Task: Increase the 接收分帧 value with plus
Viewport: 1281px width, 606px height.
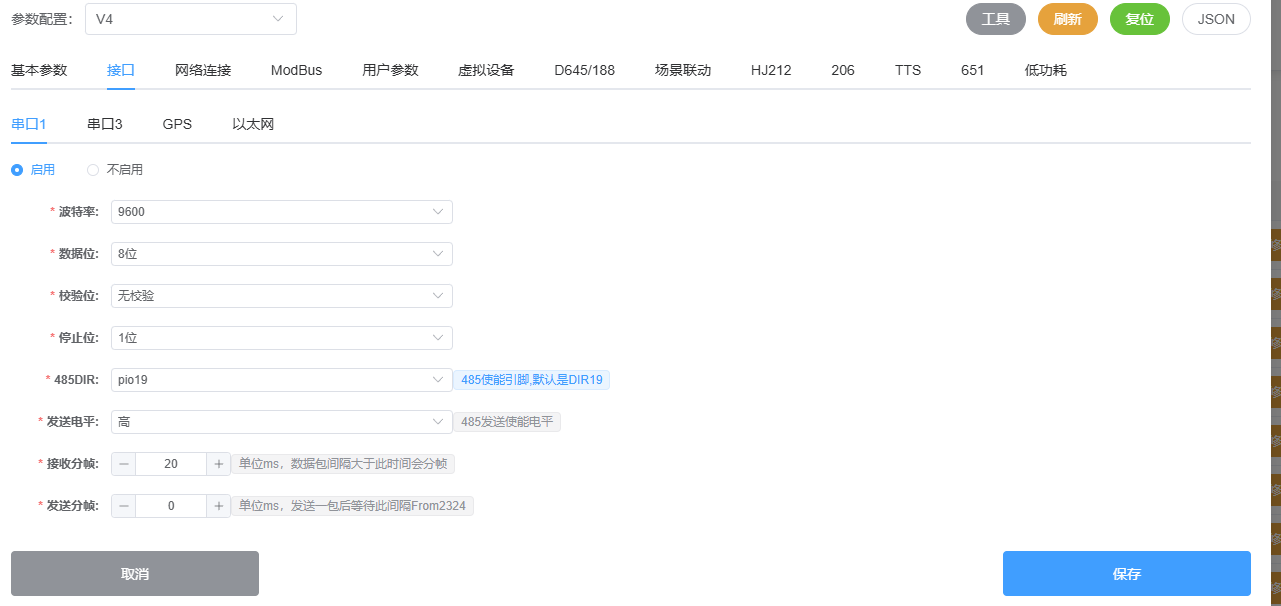Action: (x=219, y=464)
